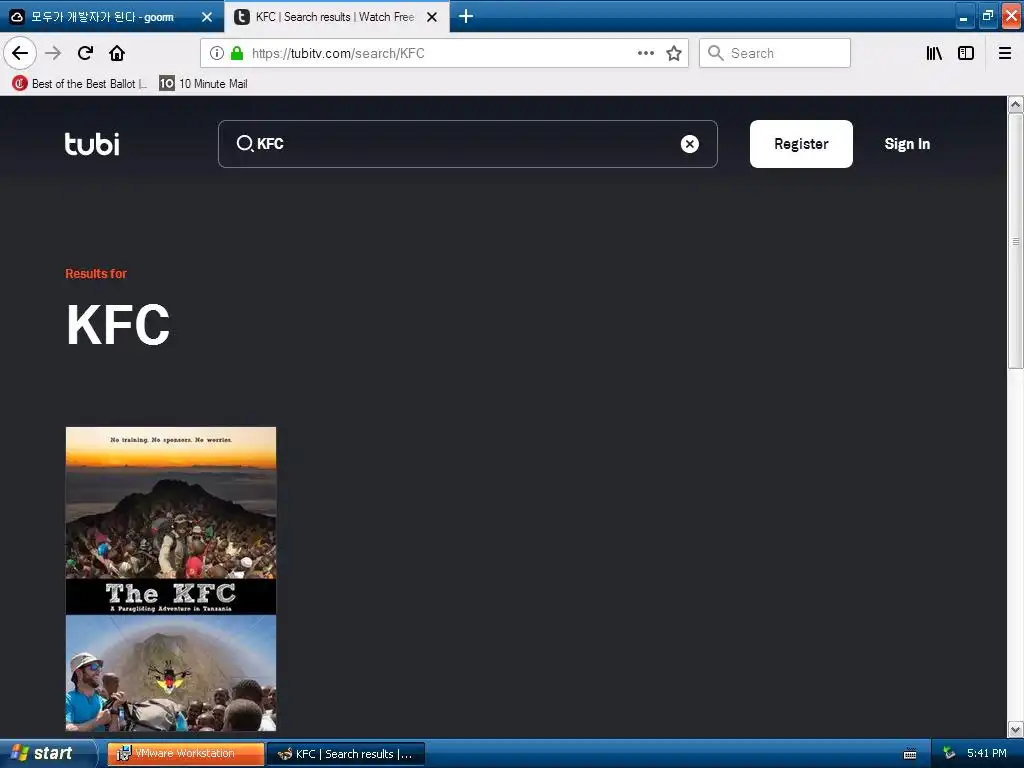Viewport: 1024px width, 768px height.
Task: Switch to VMware Workstation in taskbar
Action: [185, 754]
